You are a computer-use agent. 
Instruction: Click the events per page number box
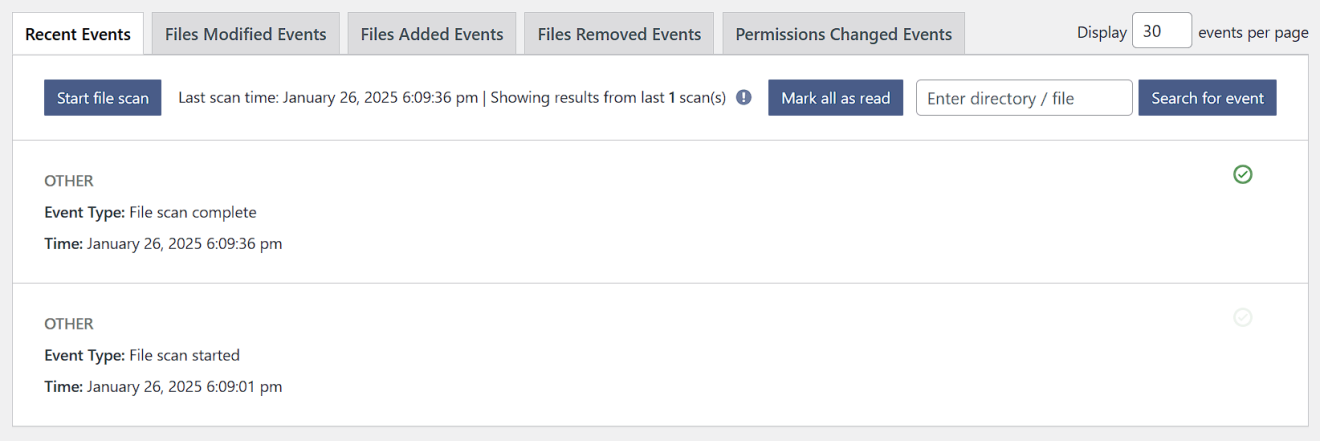(1162, 30)
